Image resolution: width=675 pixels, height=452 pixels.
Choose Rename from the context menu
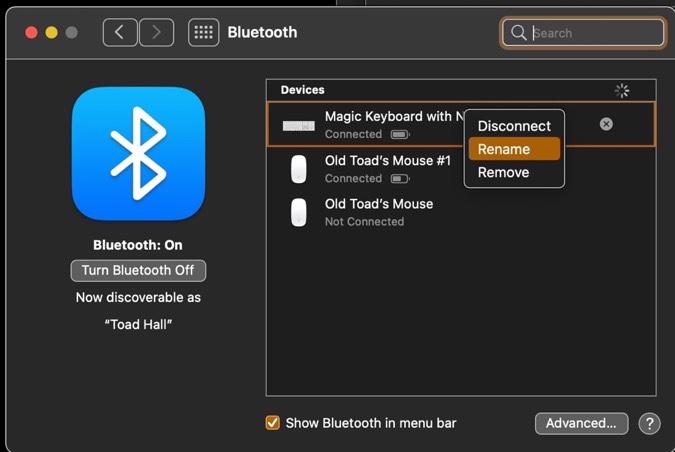click(514, 149)
